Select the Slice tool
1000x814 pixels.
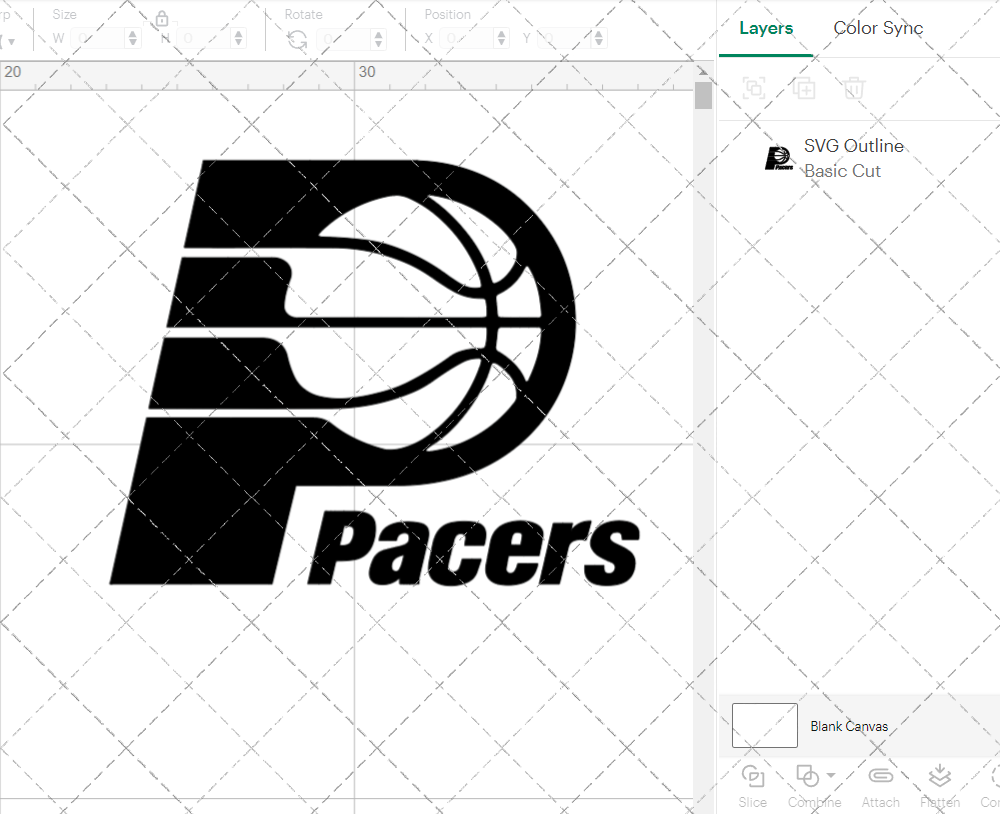click(752, 785)
